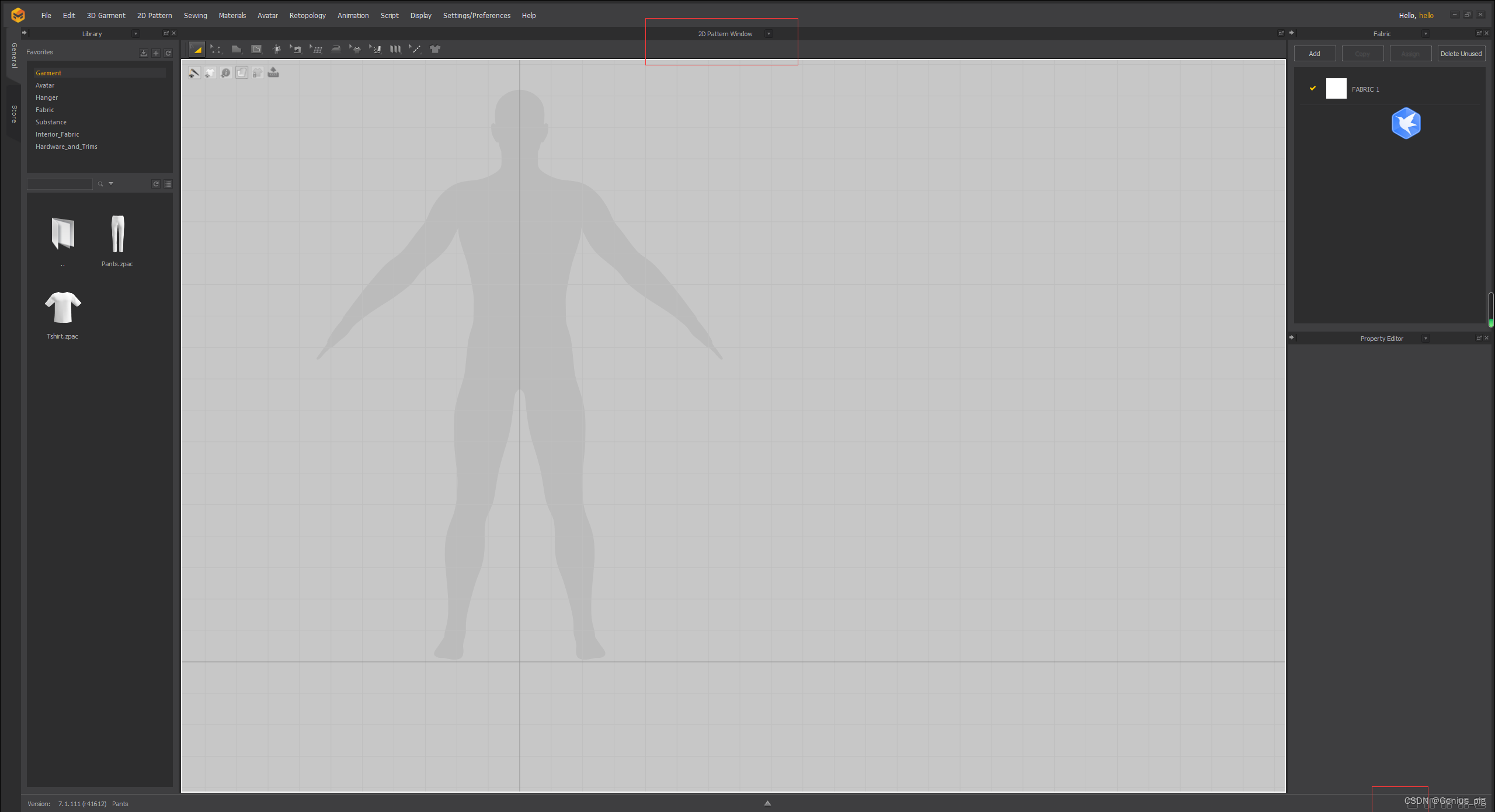Switch Library browser to list view

tap(168, 184)
